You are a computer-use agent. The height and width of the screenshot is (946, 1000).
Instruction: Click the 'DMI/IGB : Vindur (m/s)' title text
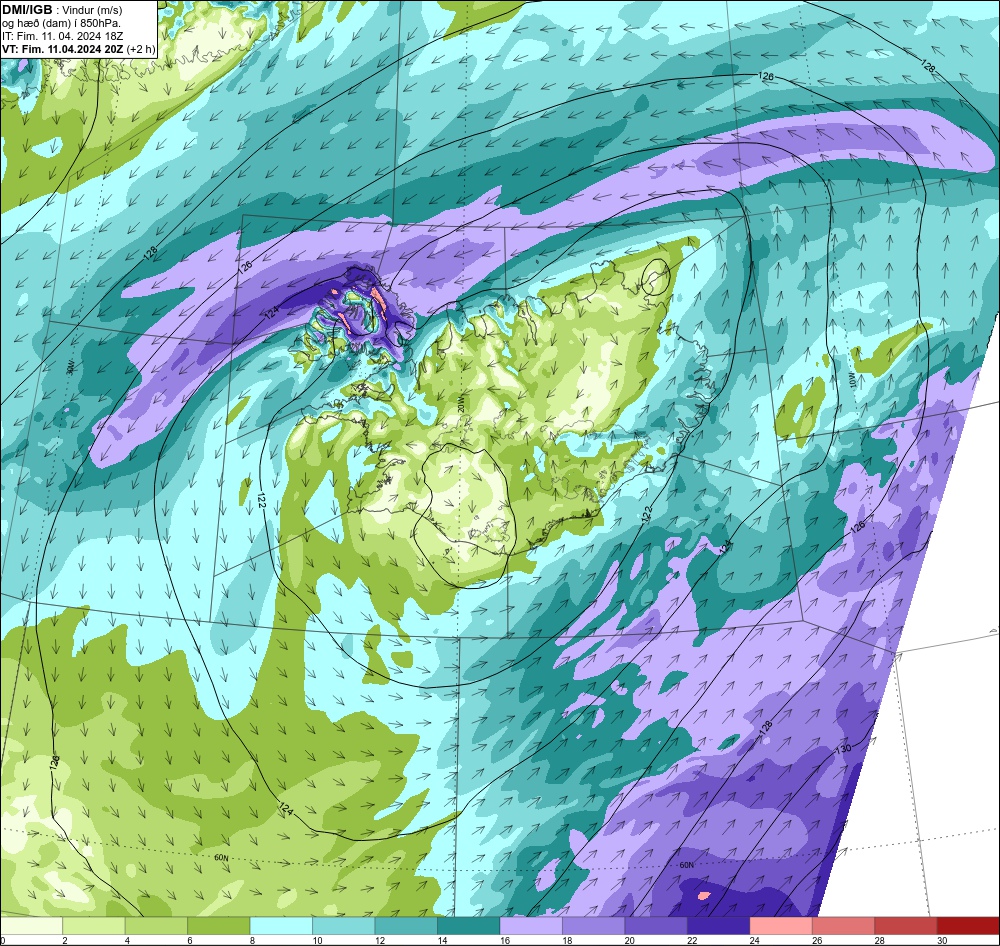coord(62,10)
